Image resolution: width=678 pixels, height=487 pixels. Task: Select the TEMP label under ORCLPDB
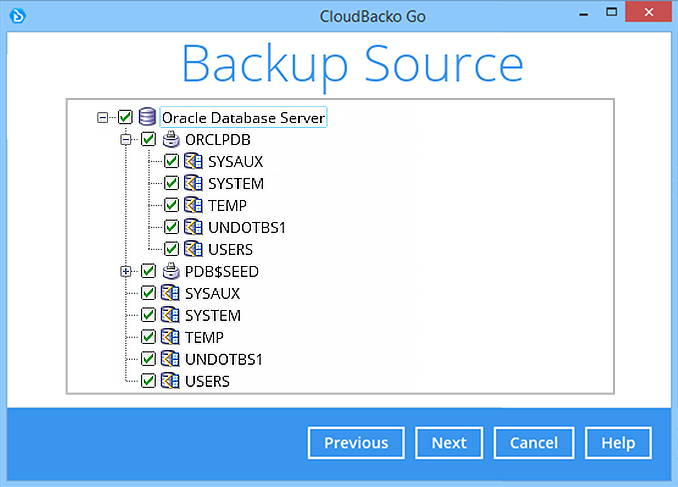coord(227,205)
